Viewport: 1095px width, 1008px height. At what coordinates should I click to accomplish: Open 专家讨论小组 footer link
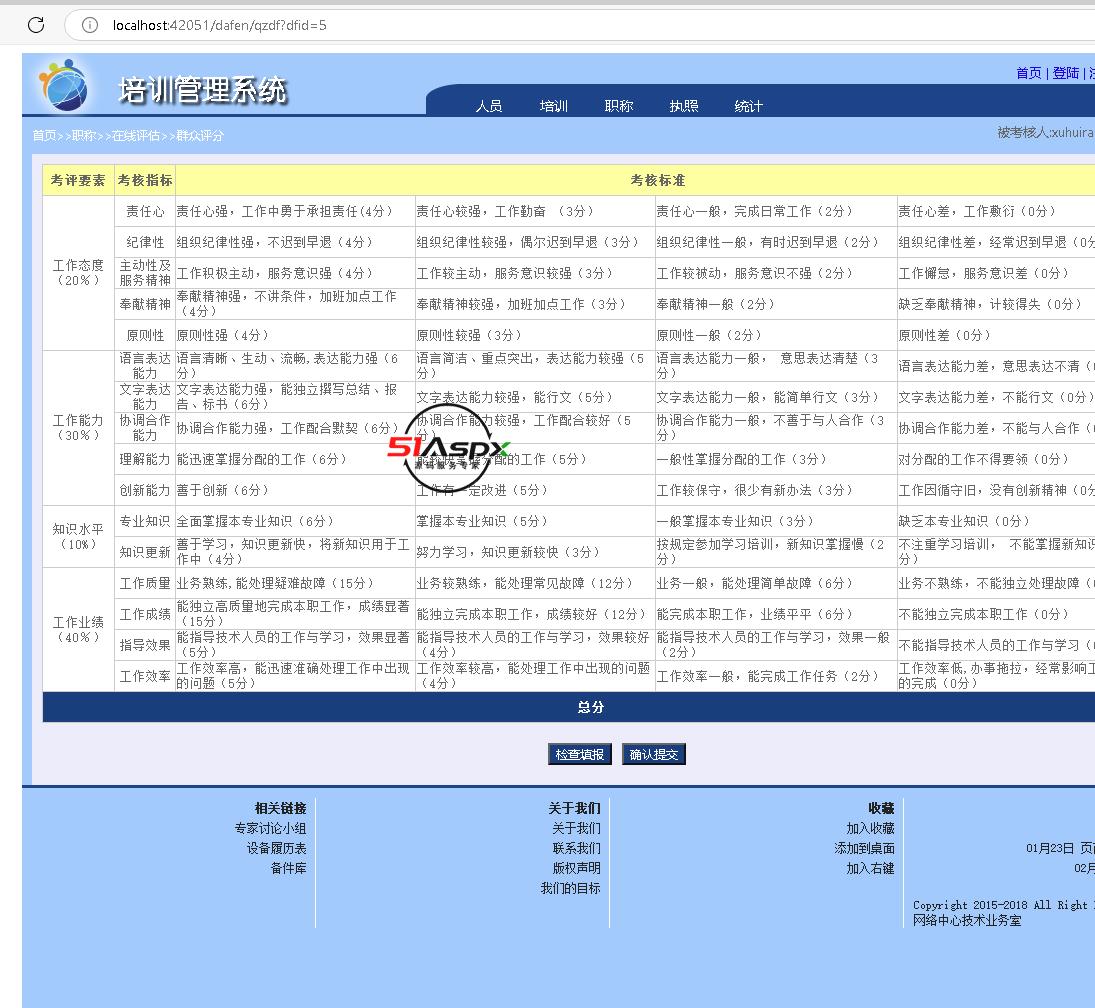point(270,828)
